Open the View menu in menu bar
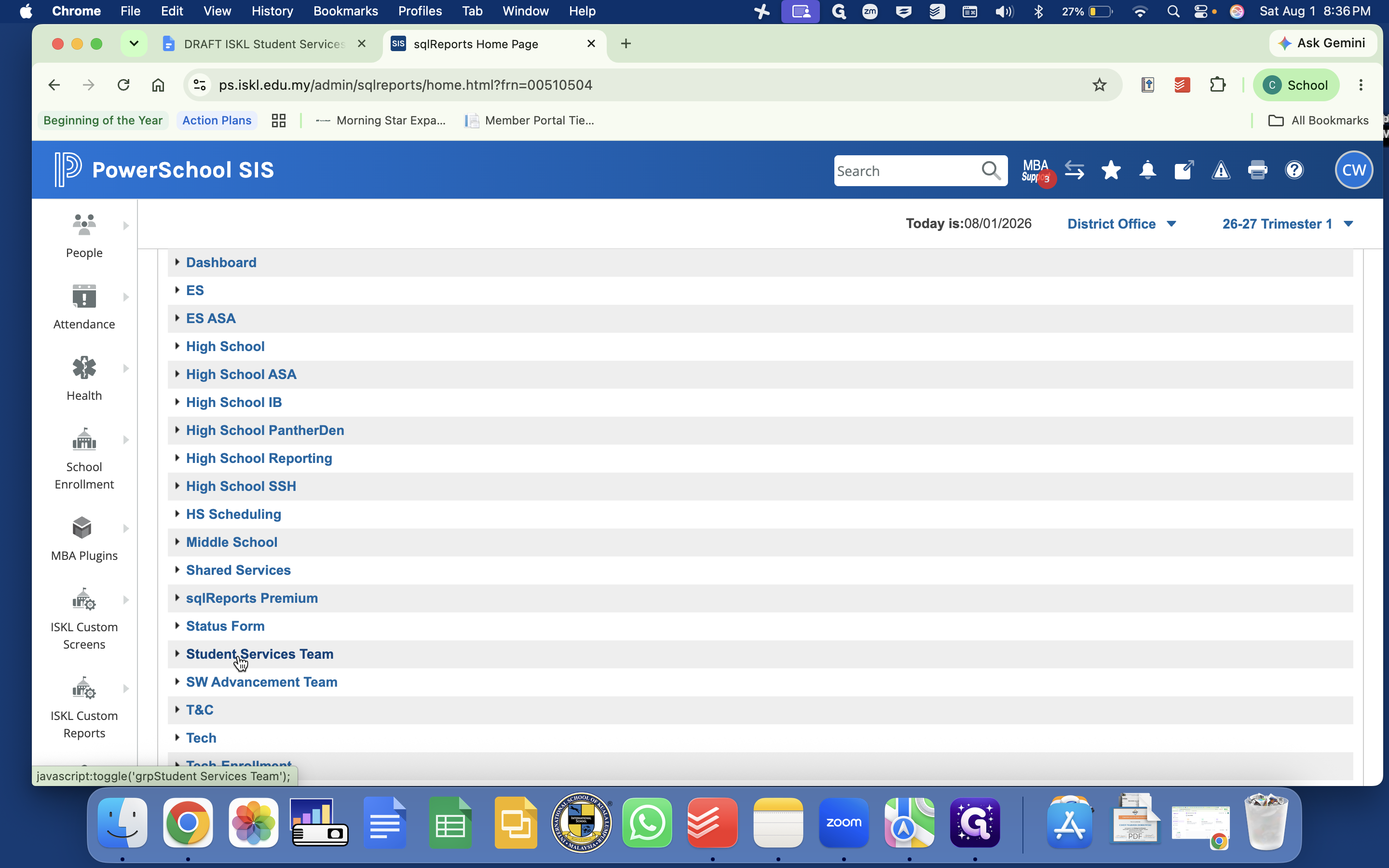The width and height of the screenshot is (1389, 868). (217, 11)
